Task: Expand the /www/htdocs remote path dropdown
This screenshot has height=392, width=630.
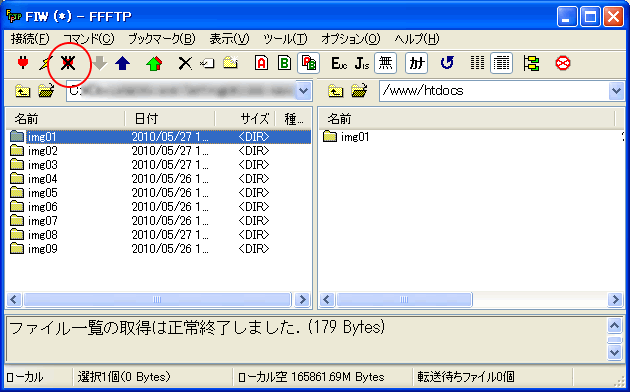Action: [x=616, y=91]
